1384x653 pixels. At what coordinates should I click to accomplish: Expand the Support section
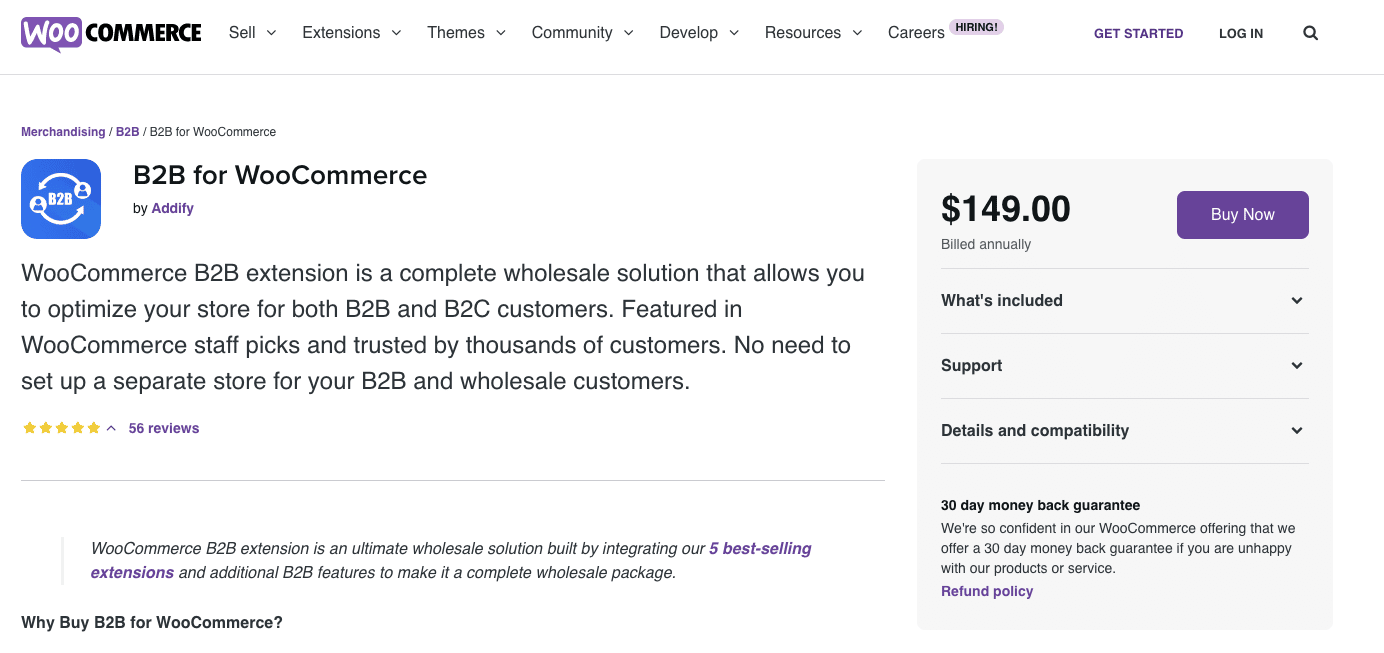tap(1125, 366)
